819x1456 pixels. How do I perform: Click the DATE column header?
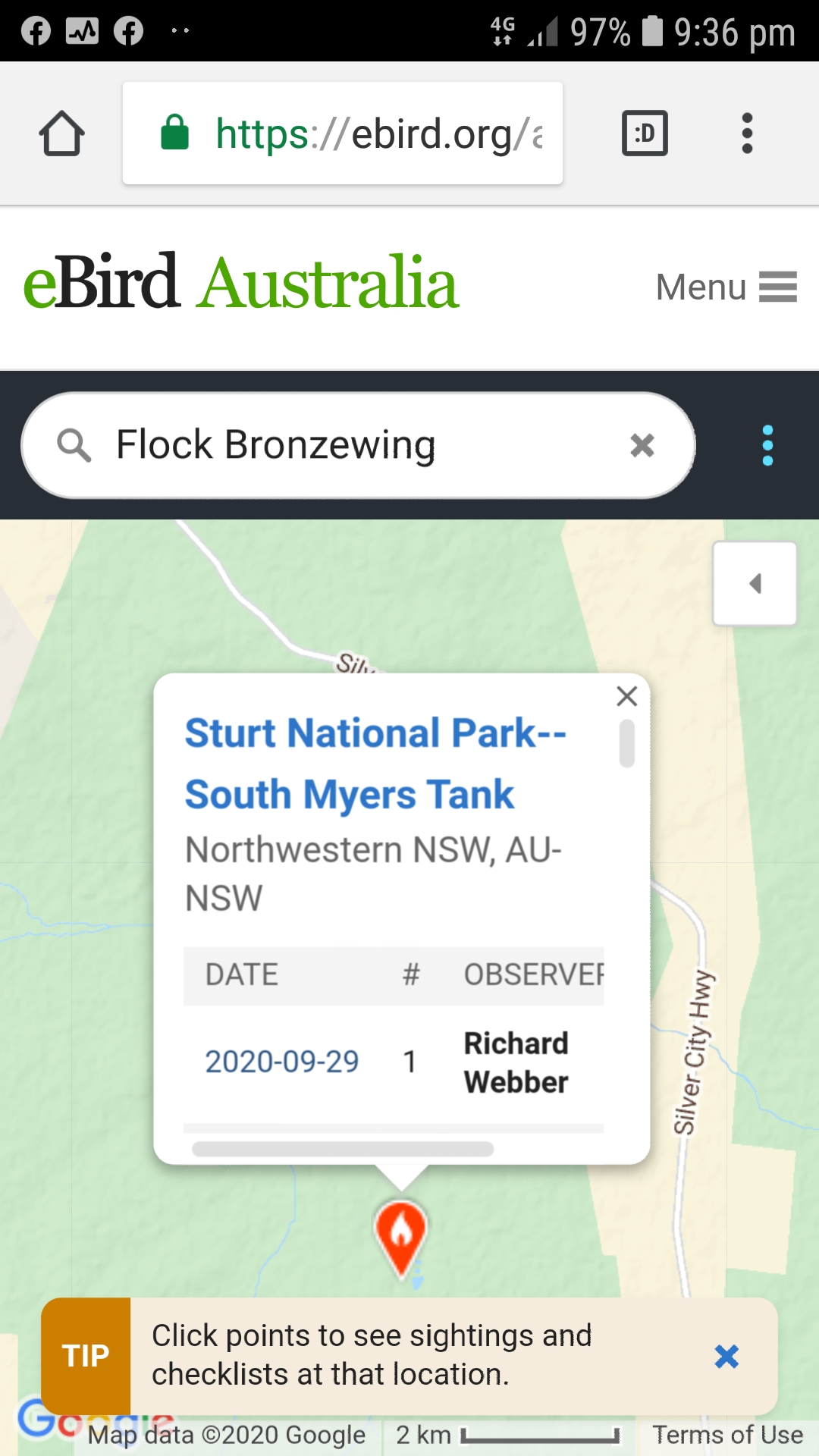click(242, 975)
